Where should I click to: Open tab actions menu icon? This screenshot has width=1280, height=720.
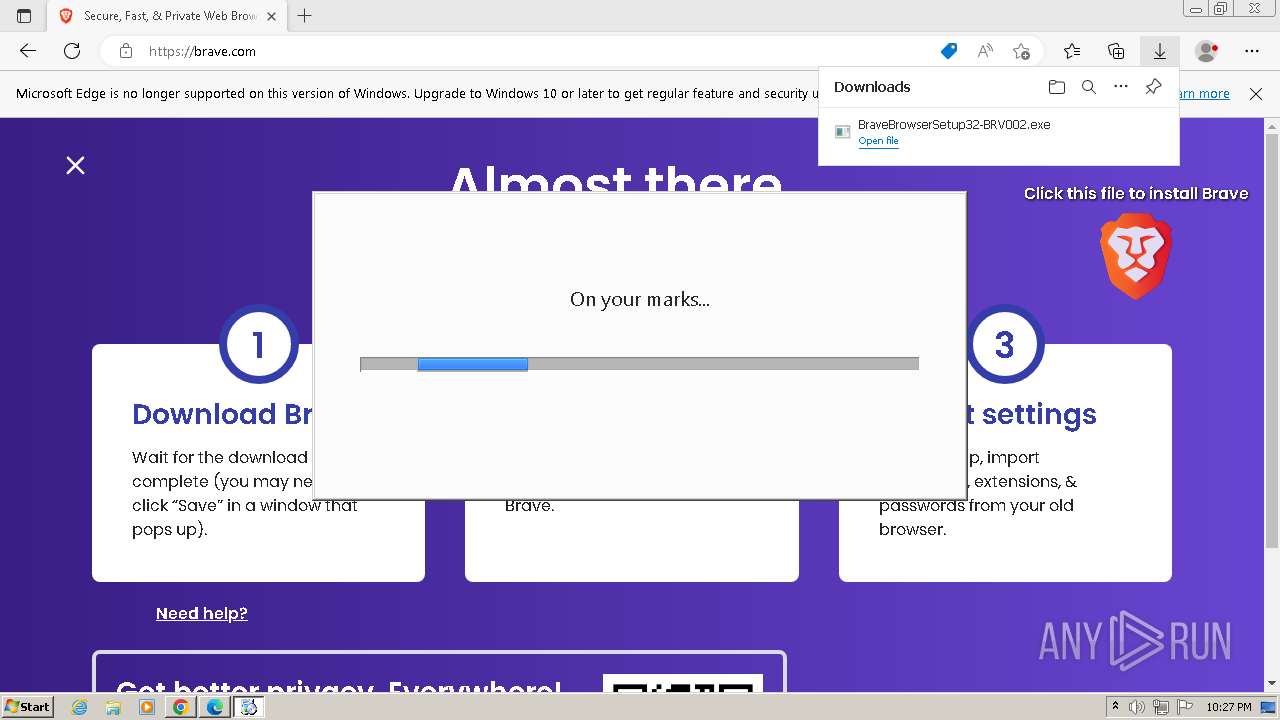[24, 16]
